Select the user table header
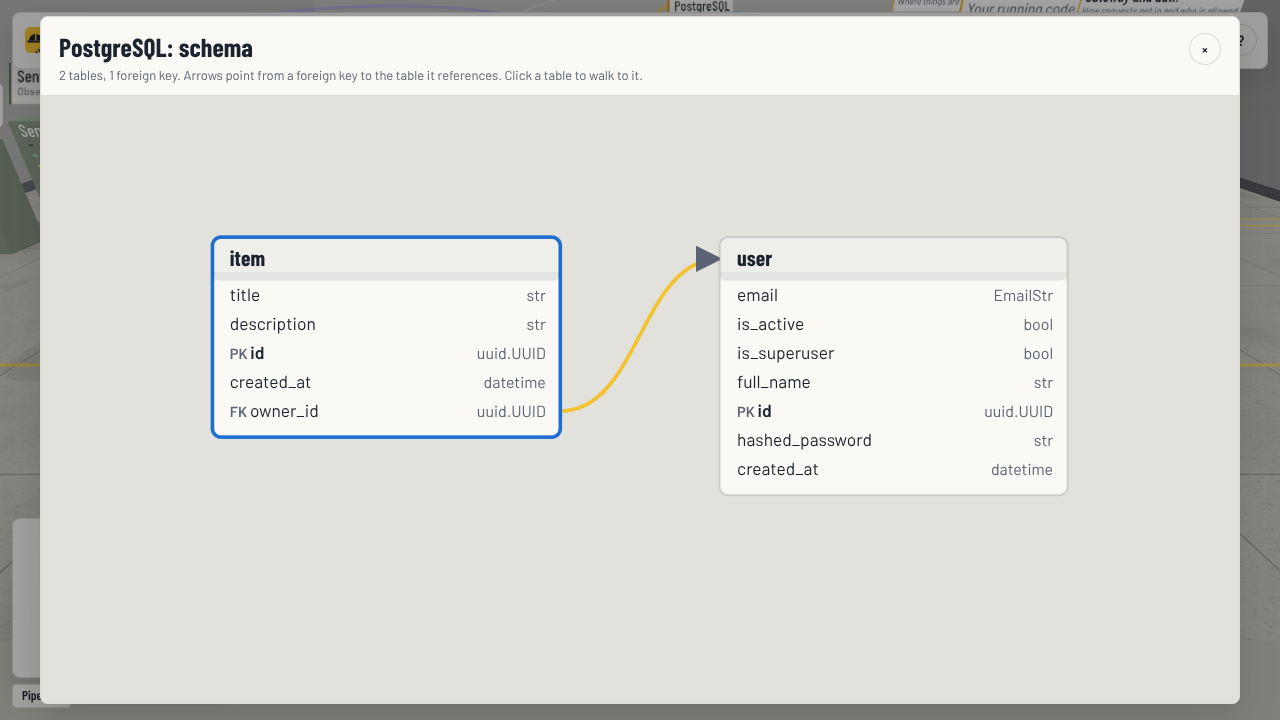 pyautogui.click(x=894, y=258)
